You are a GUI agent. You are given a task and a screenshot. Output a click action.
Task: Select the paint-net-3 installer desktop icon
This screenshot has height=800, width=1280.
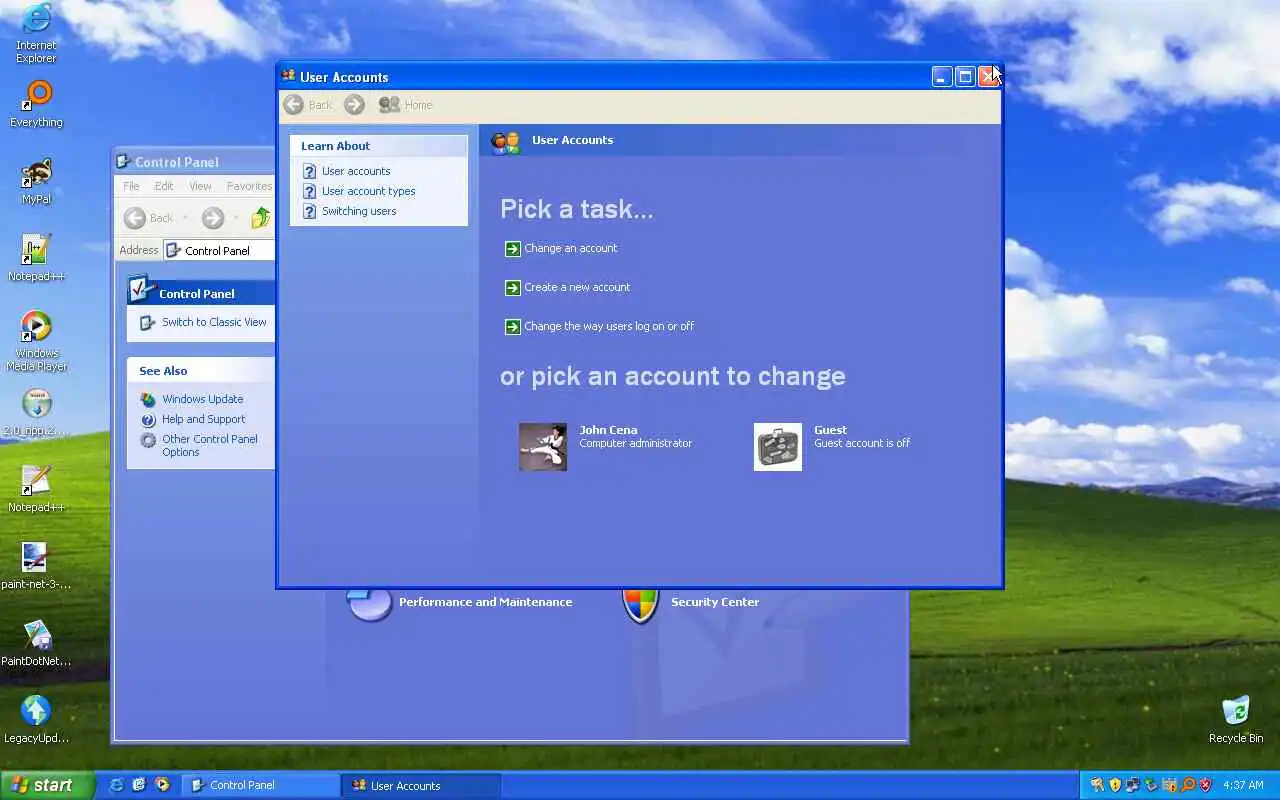[36, 566]
